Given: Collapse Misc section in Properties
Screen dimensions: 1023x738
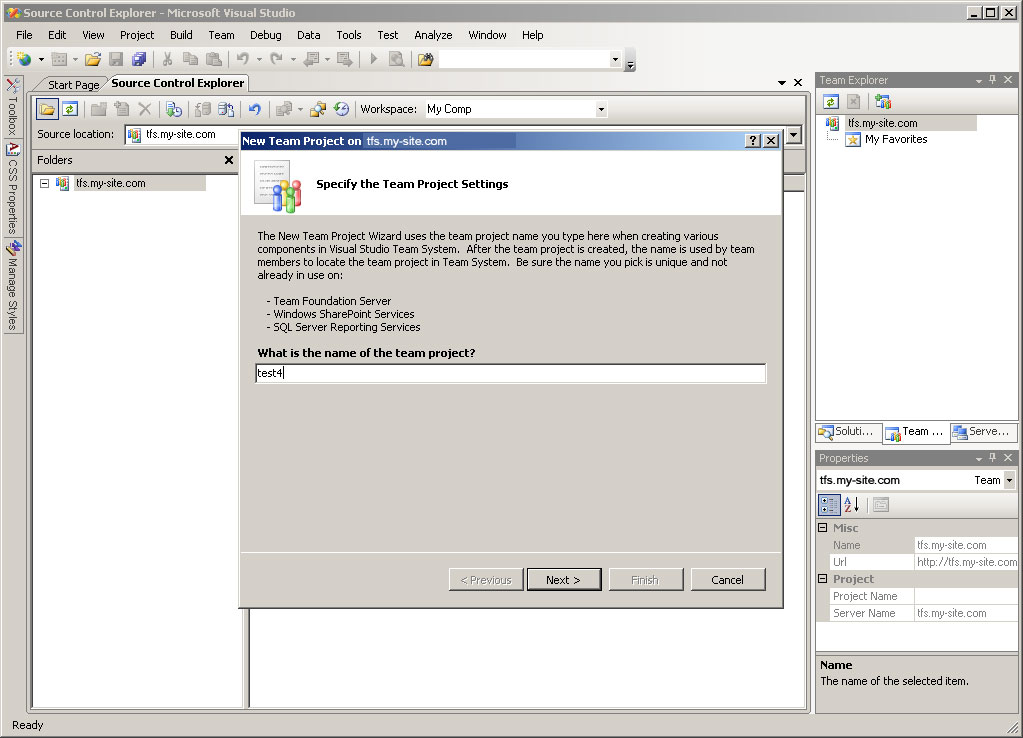Looking at the screenshot, I should [823, 528].
